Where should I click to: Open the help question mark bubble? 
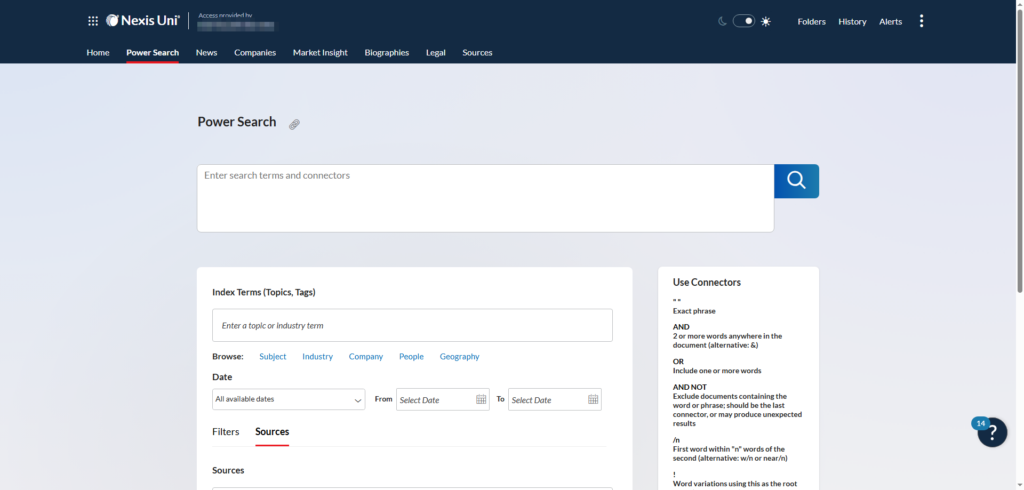[992, 432]
